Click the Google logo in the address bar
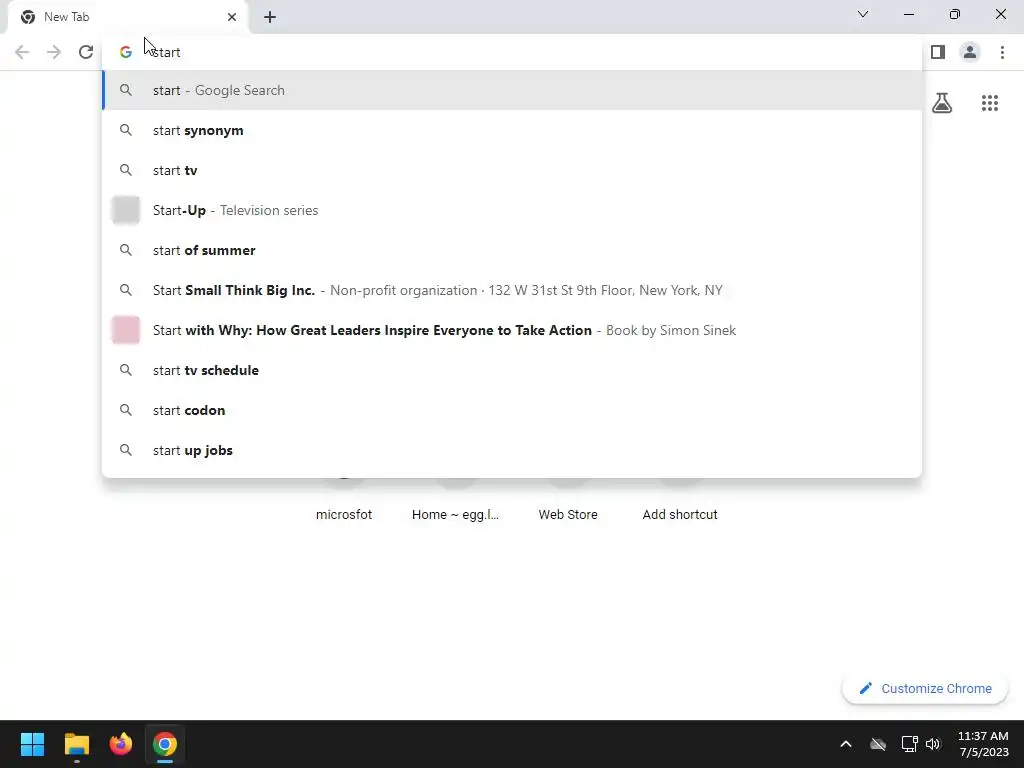 point(125,52)
